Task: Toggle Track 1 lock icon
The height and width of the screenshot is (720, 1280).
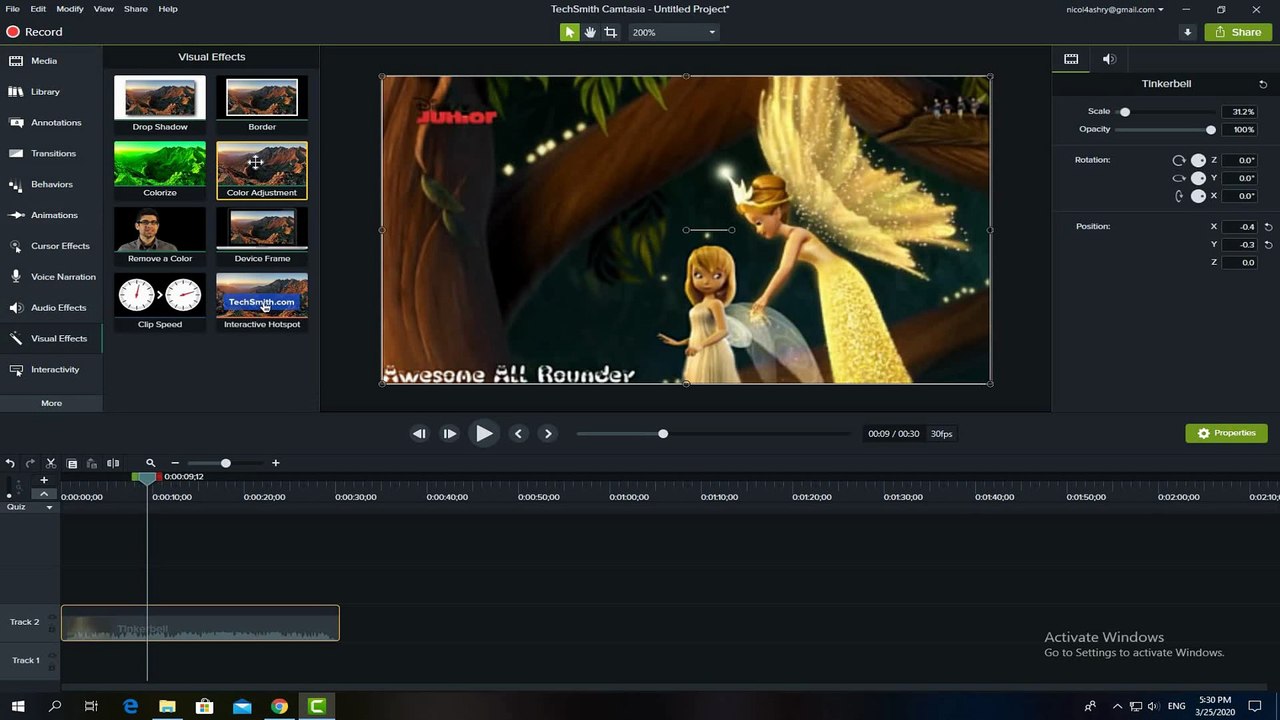Action: tap(52, 666)
